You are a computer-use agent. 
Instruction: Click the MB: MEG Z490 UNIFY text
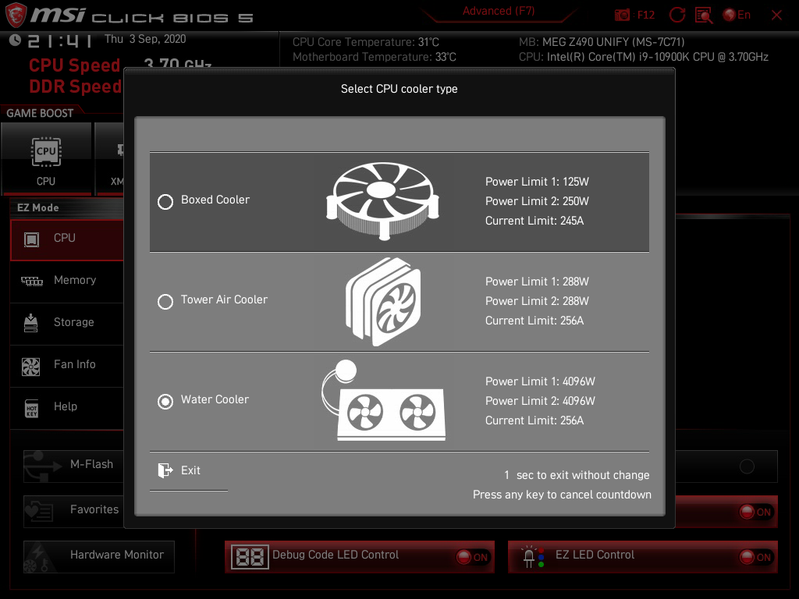click(601, 42)
